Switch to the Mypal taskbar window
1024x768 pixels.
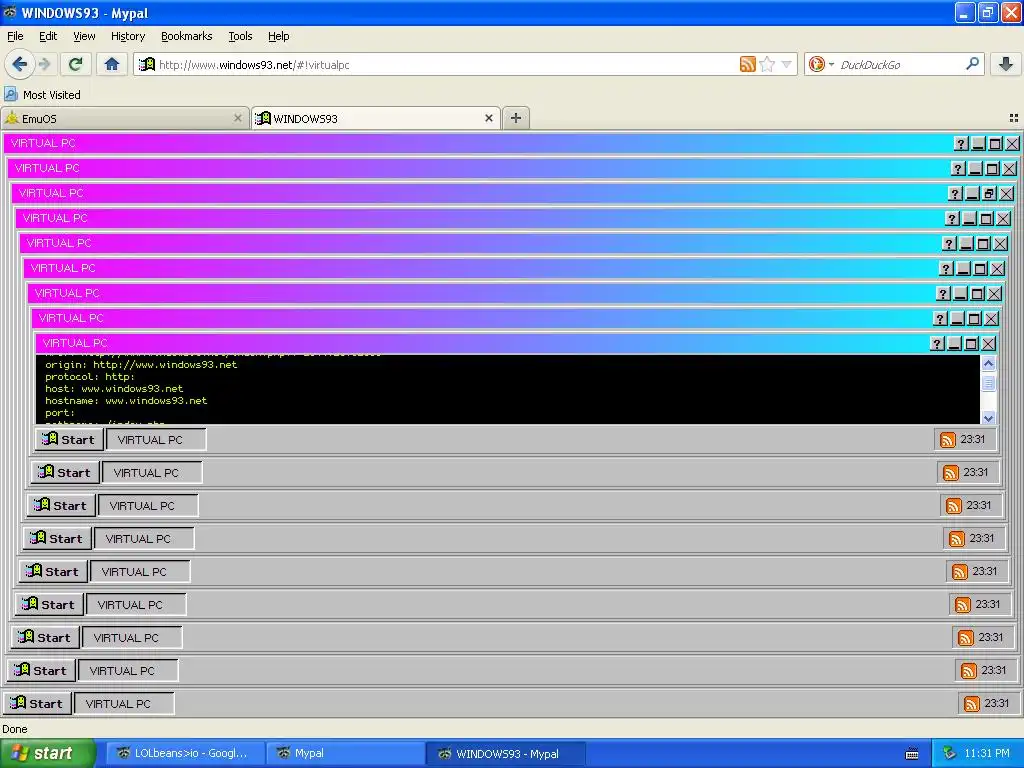pyautogui.click(x=345, y=753)
